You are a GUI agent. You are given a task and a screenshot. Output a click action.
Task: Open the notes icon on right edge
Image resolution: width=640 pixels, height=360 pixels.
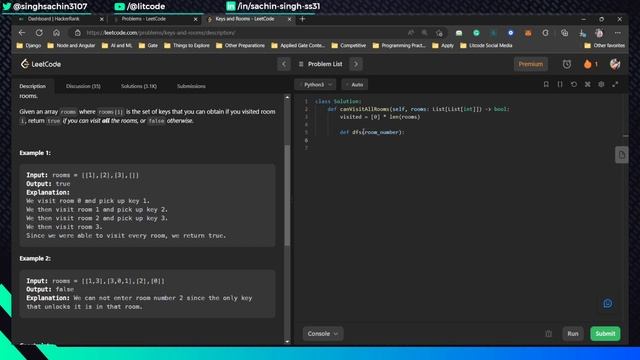pos(622,155)
